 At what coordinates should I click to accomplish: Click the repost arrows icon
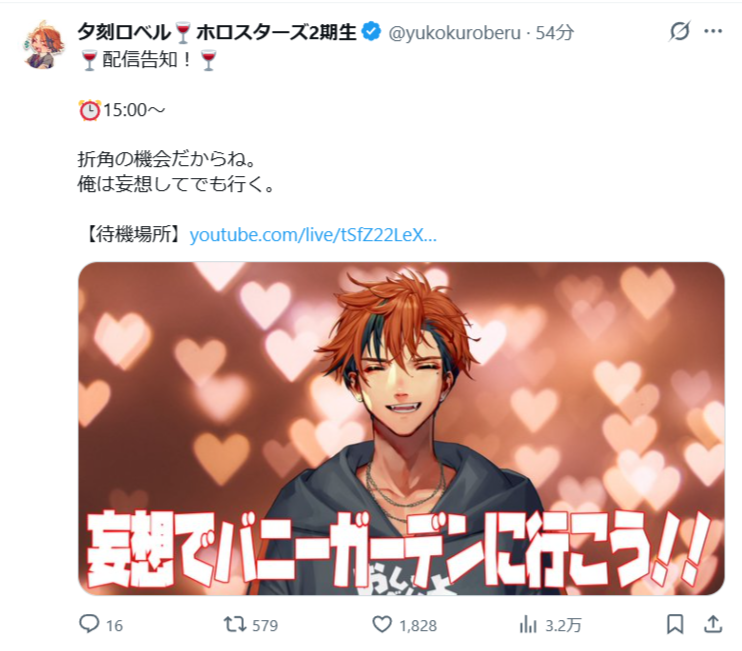pyautogui.click(x=235, y=625)
